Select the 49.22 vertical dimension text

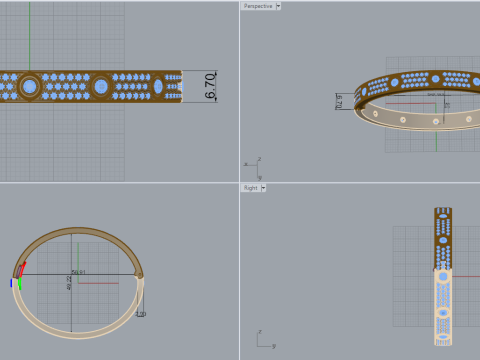(69, 283)
